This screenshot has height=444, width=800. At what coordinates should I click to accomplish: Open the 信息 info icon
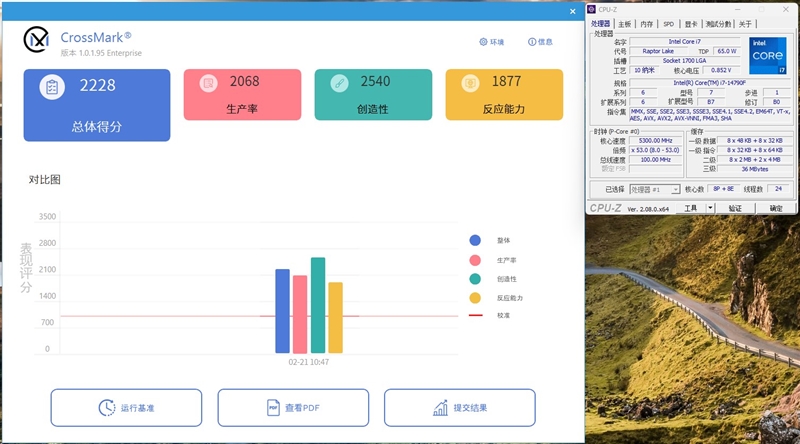(x=532, y=42)
